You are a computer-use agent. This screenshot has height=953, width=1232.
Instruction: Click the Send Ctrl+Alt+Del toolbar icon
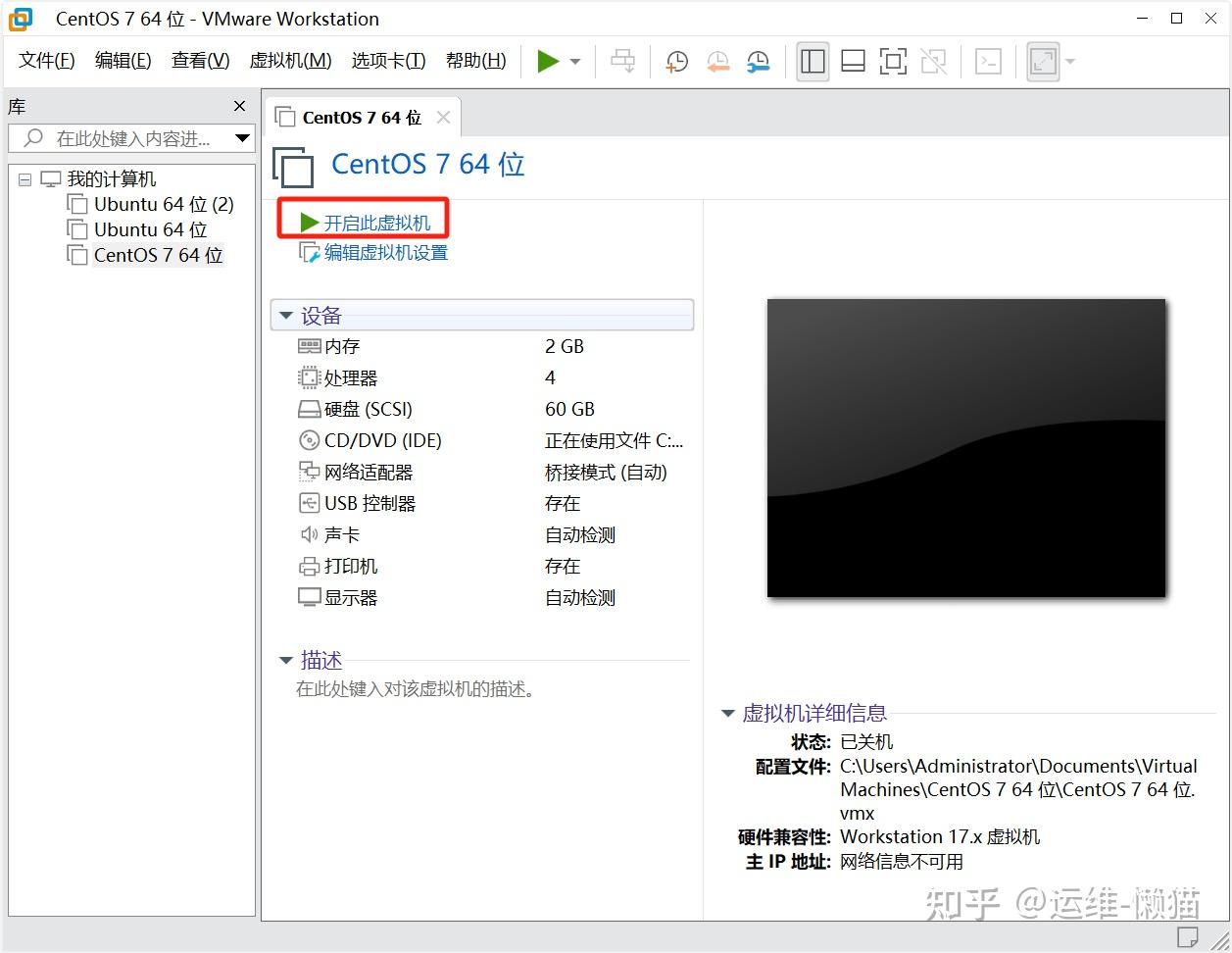click(x=623, y=62)
